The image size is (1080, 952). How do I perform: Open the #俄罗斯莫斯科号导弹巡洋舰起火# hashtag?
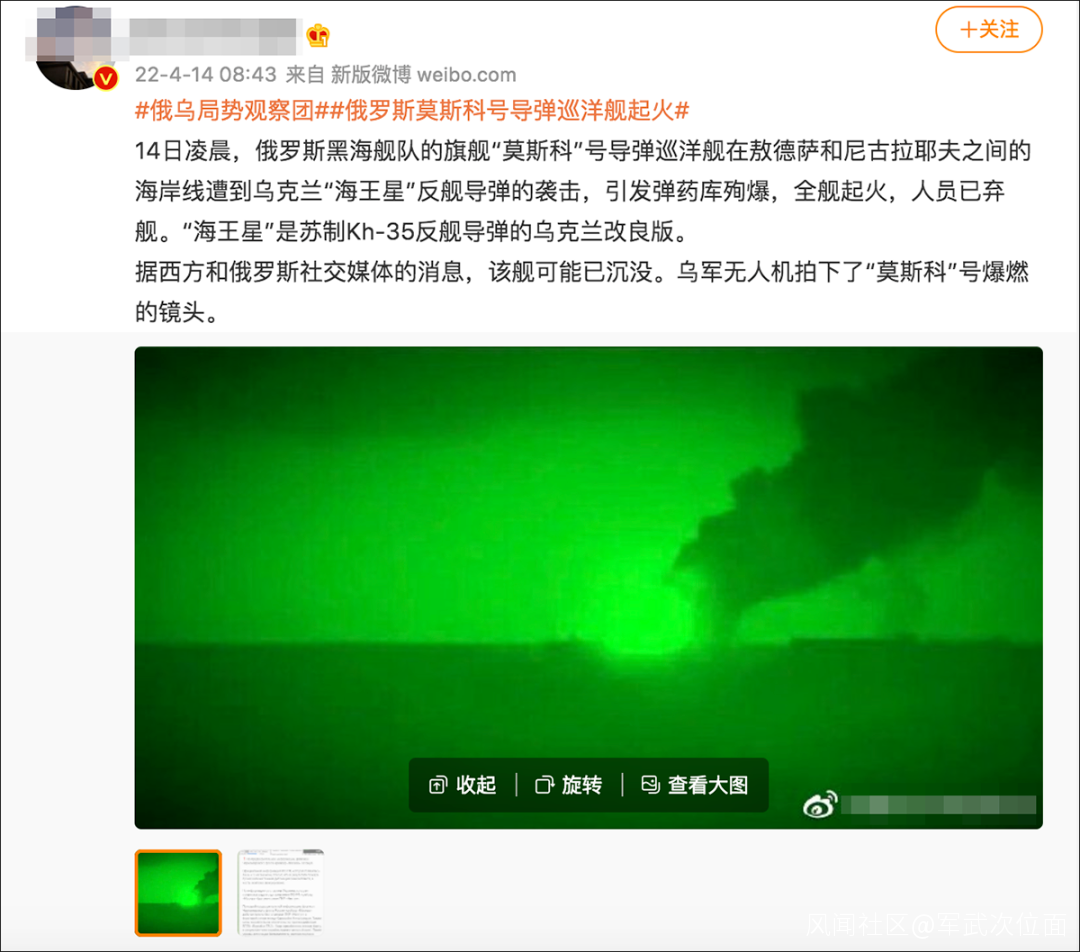point(502,110)
